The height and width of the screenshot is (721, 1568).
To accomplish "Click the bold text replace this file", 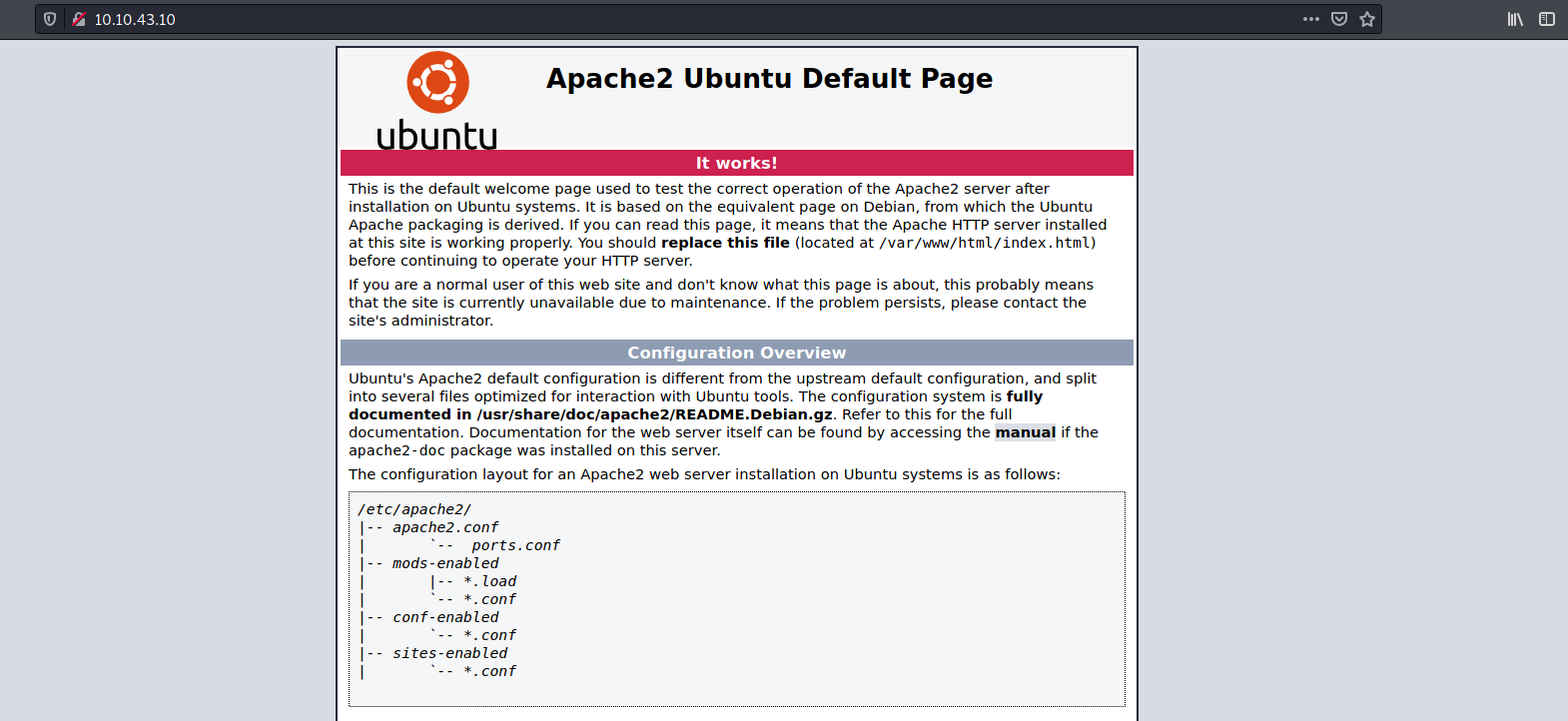I will [x=725, y=243].
